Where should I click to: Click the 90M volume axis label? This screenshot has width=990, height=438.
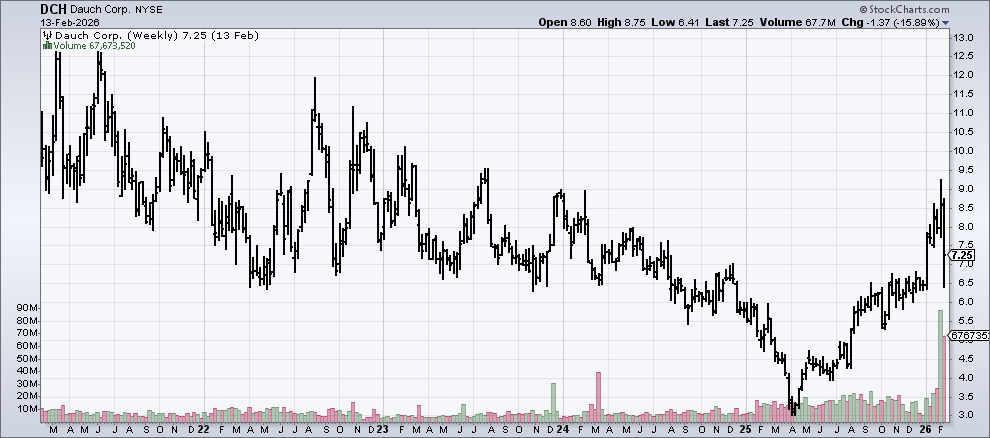pyautogui.click(x=28, y=307)
